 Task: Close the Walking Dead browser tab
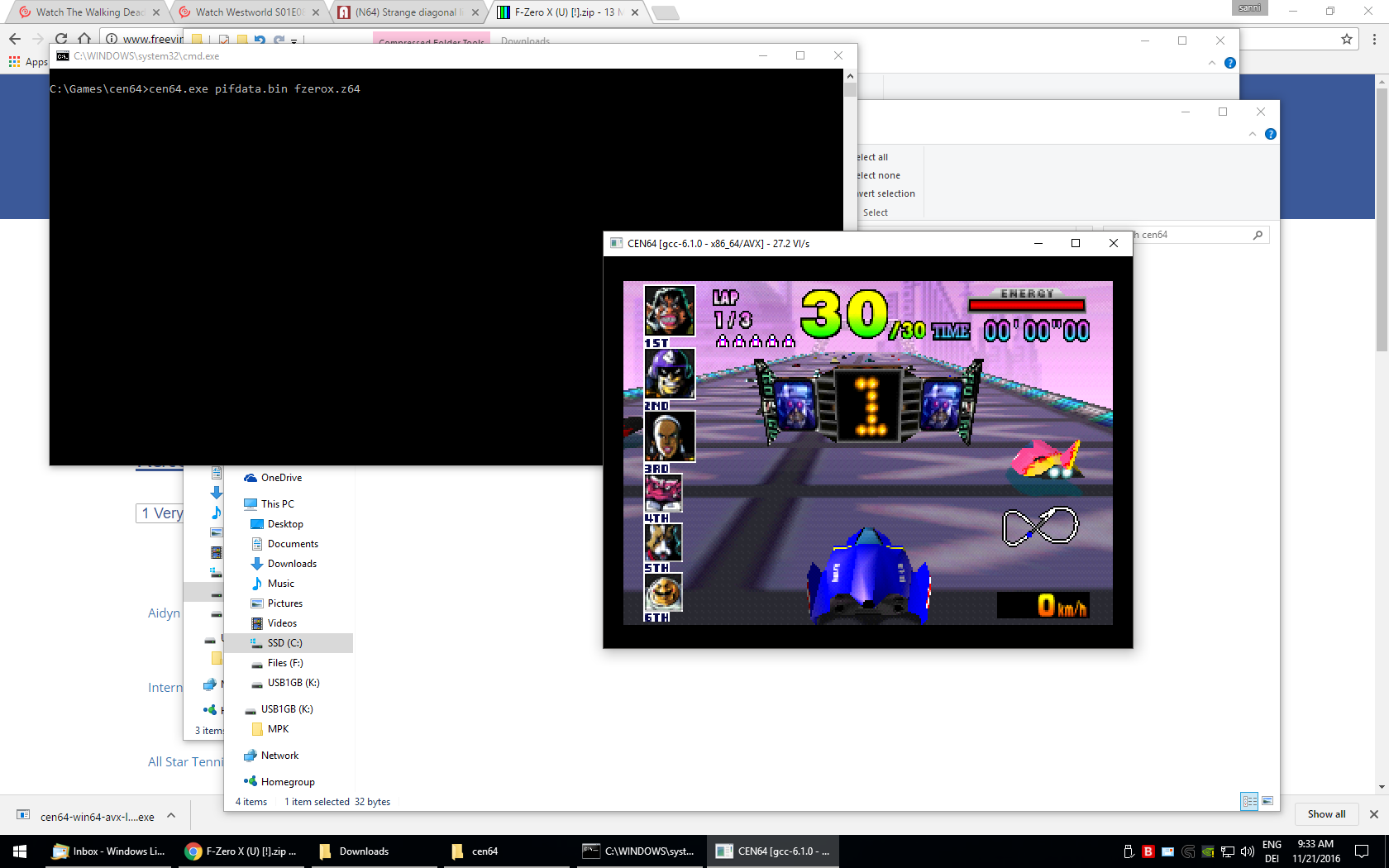point(156,12)
